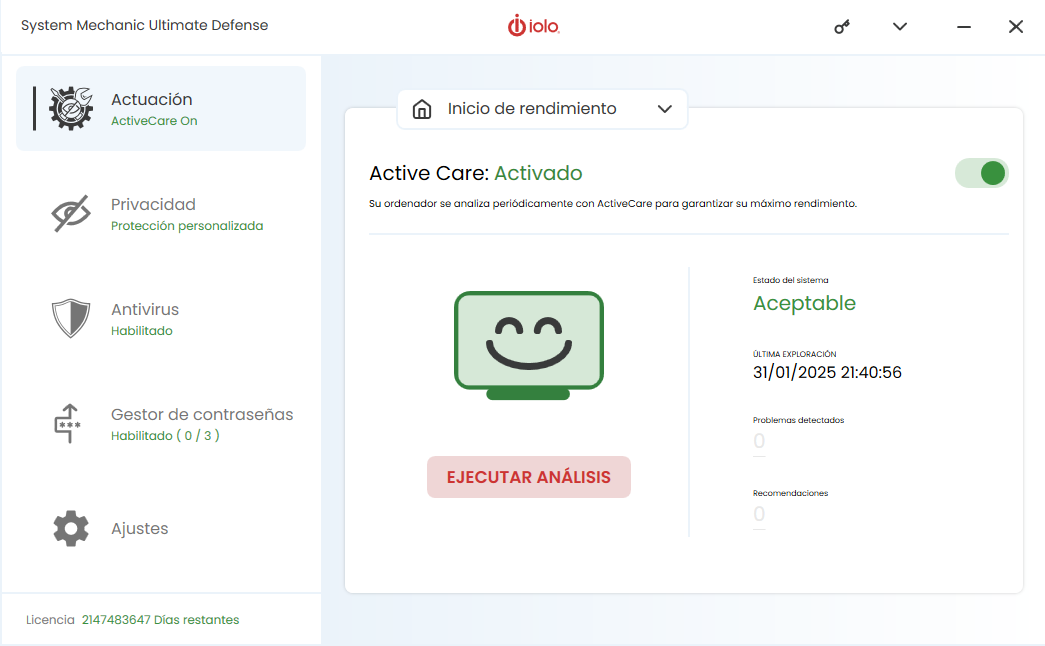Click the Protección personalizada status text

click(x=187, y=226)
